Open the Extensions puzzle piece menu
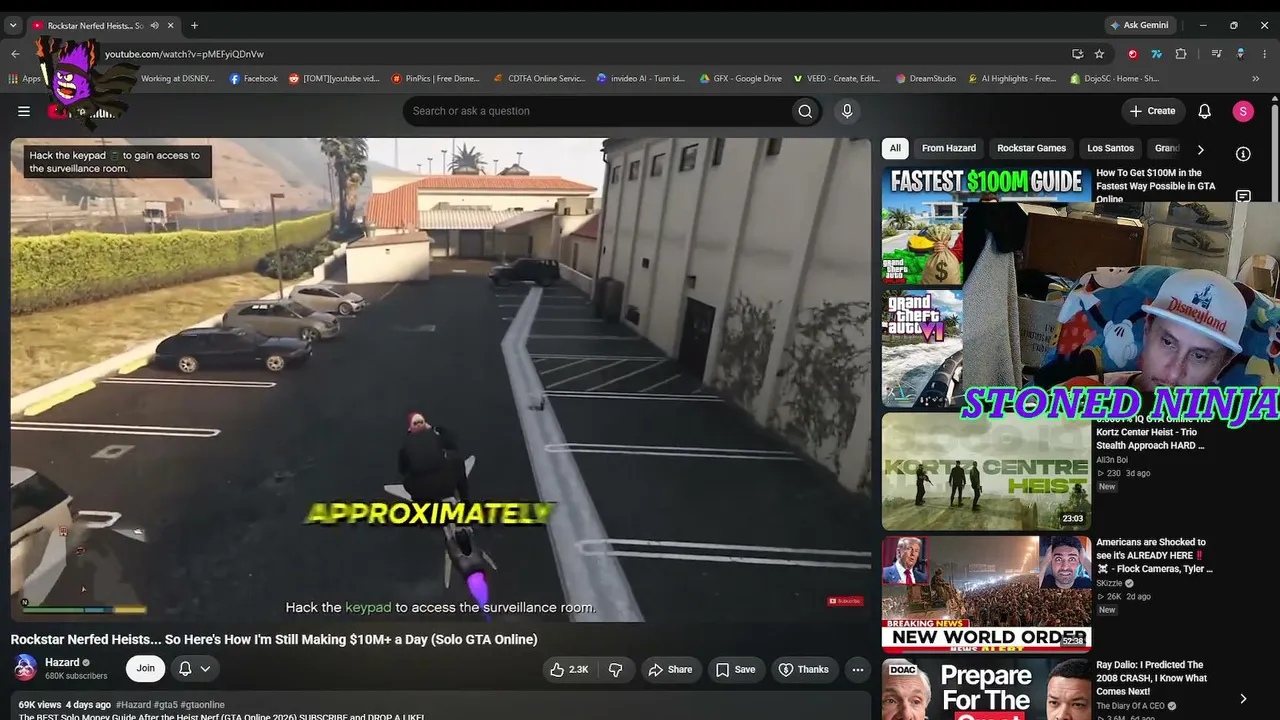 coord(1181,54)
